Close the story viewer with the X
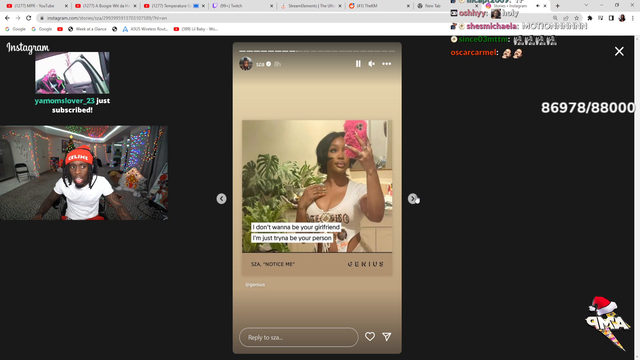This screenshot has width=640, height=360. tap(619, 51)
